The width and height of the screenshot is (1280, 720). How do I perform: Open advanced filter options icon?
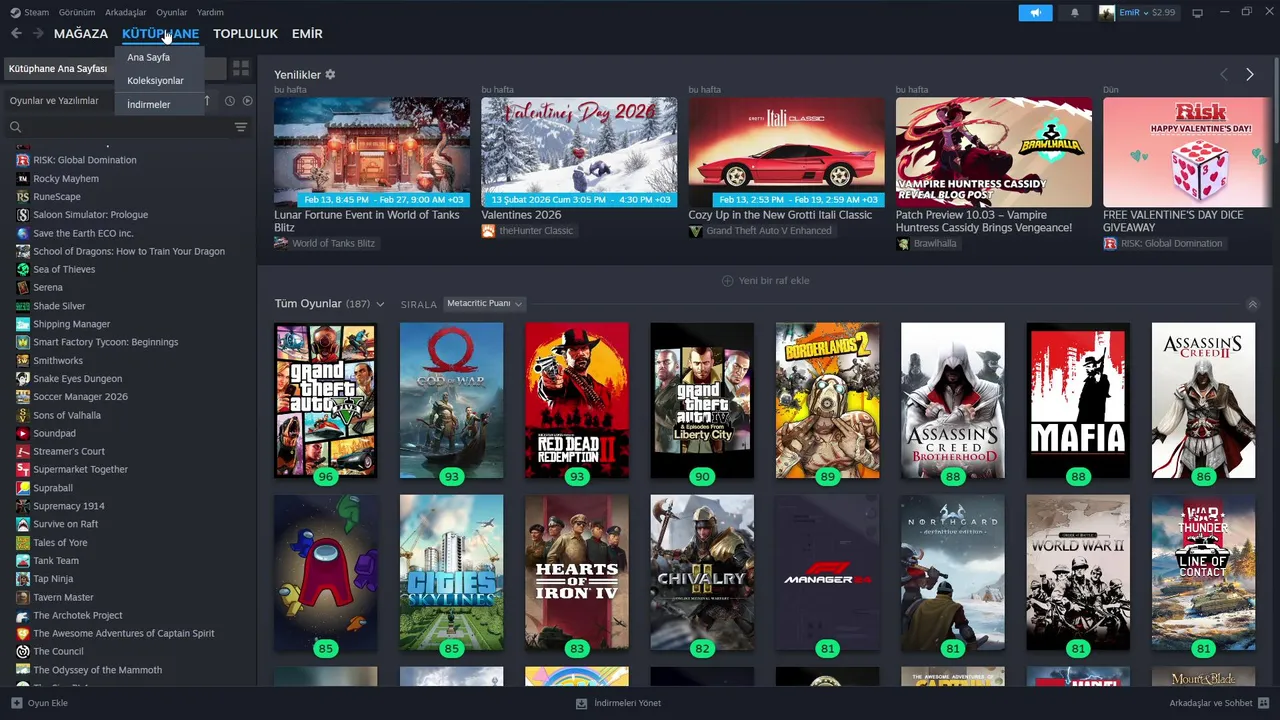241,127
